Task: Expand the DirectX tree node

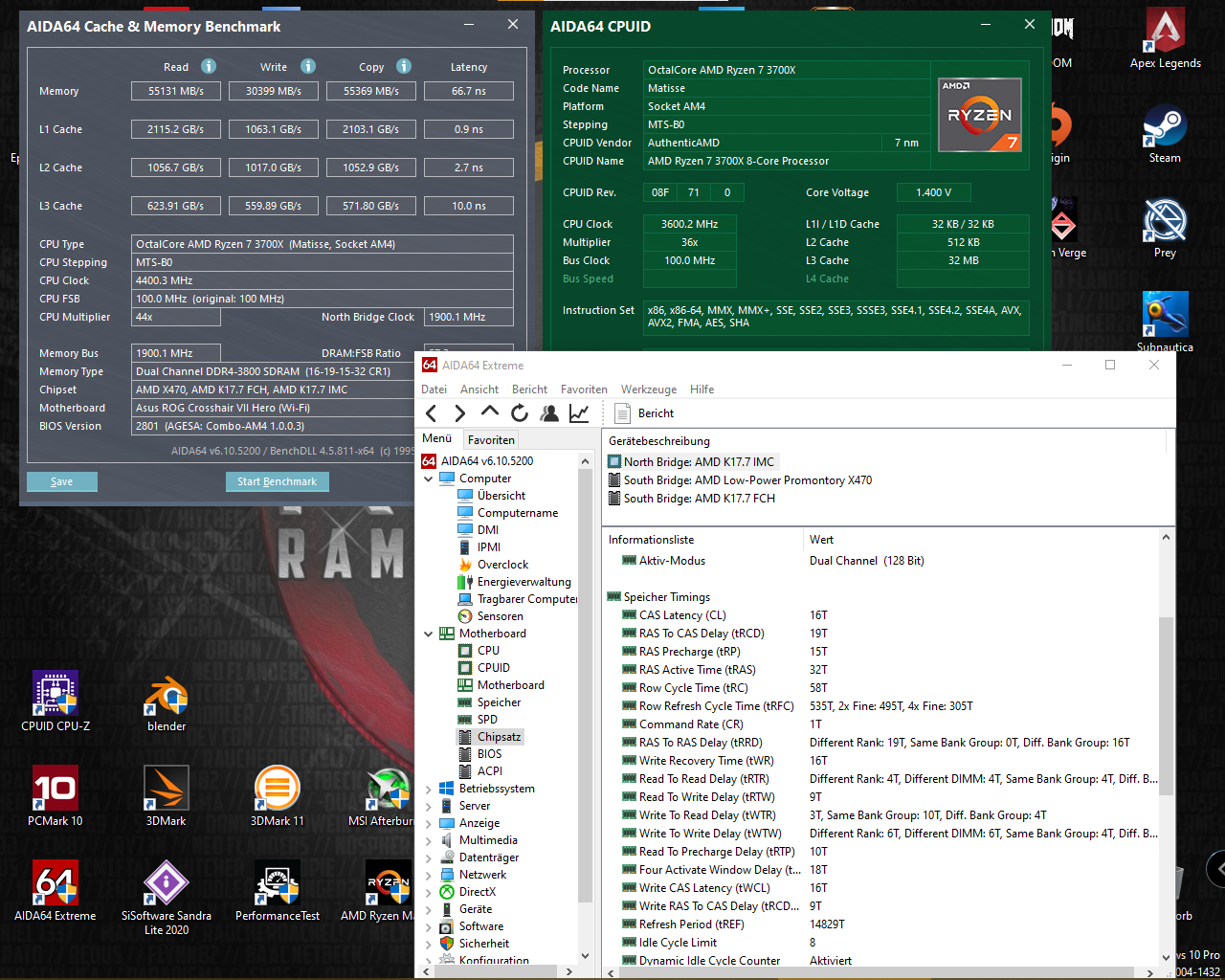Action: click(x=429, y=892)
